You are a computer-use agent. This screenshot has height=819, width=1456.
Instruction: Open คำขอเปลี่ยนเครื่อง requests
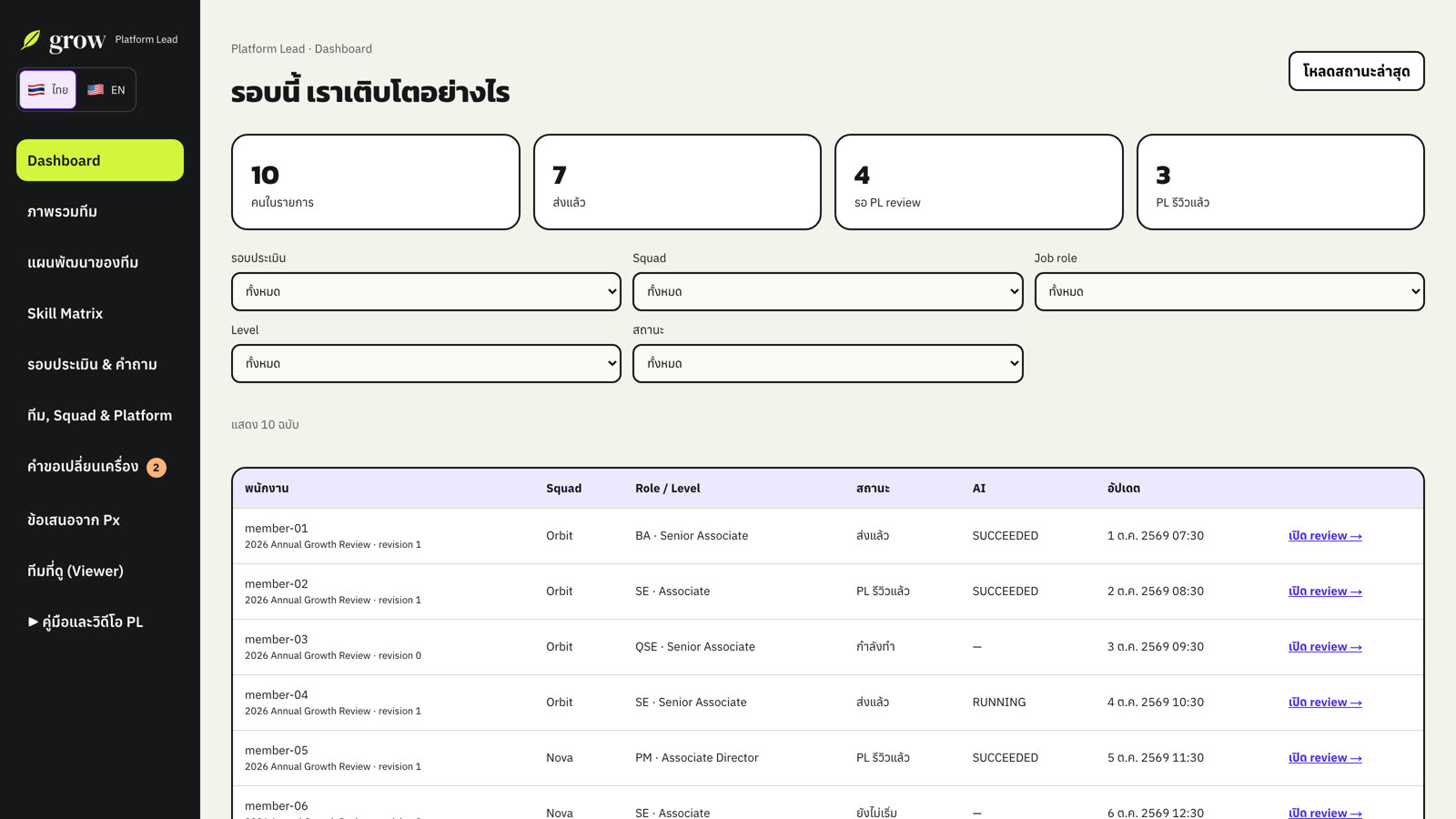100,467
